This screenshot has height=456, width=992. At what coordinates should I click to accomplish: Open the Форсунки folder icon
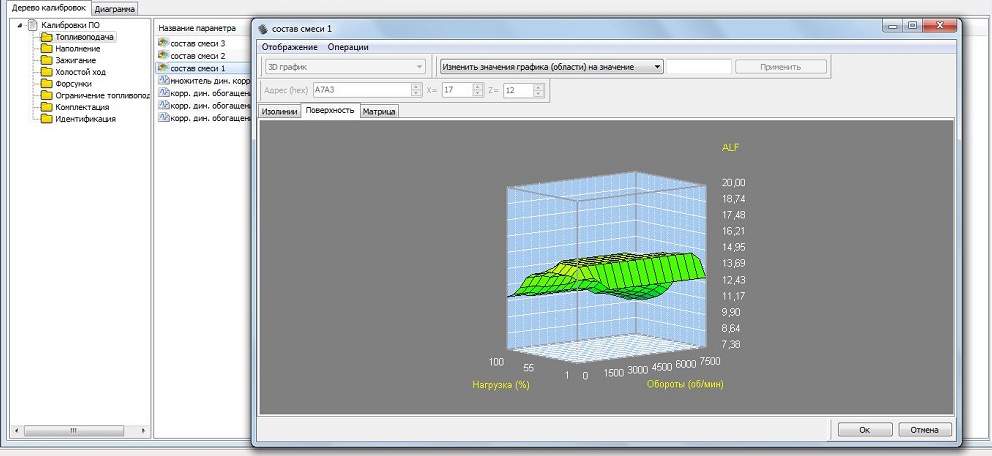tap(47, 84)
